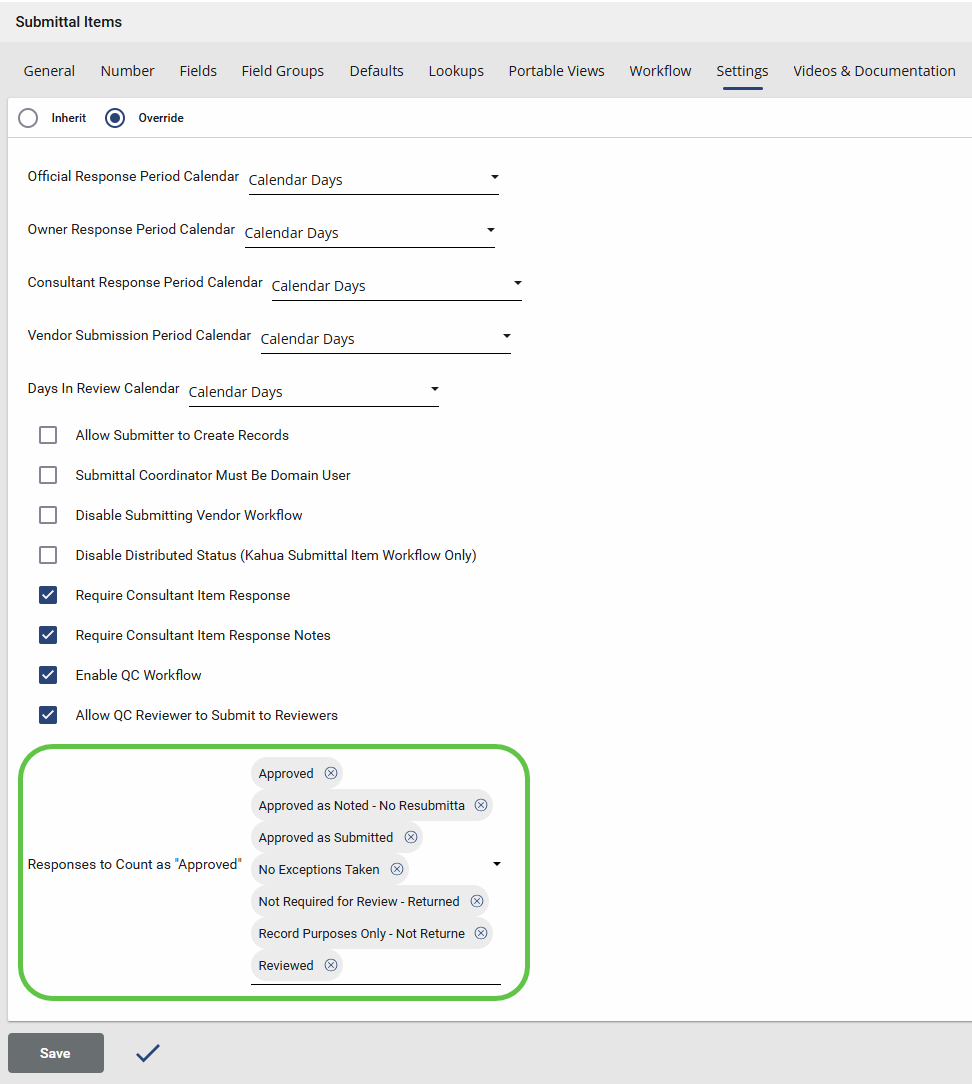Viewport: 972px width, 1084px height.
Task: Remove "Approved as Noted - No Resubmitta" chip
Action: 481,805
